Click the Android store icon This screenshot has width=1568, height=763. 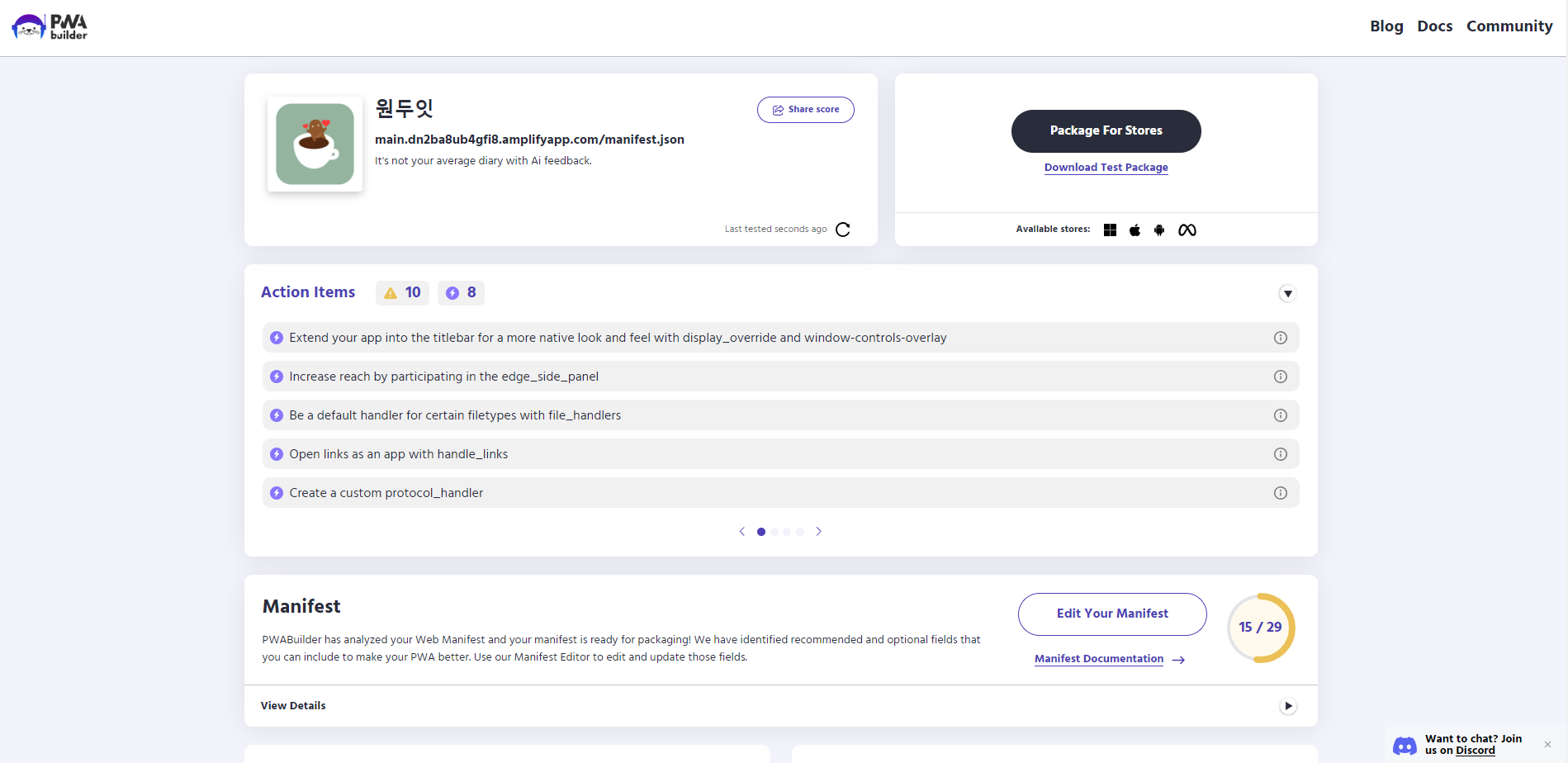point(1159,230)
